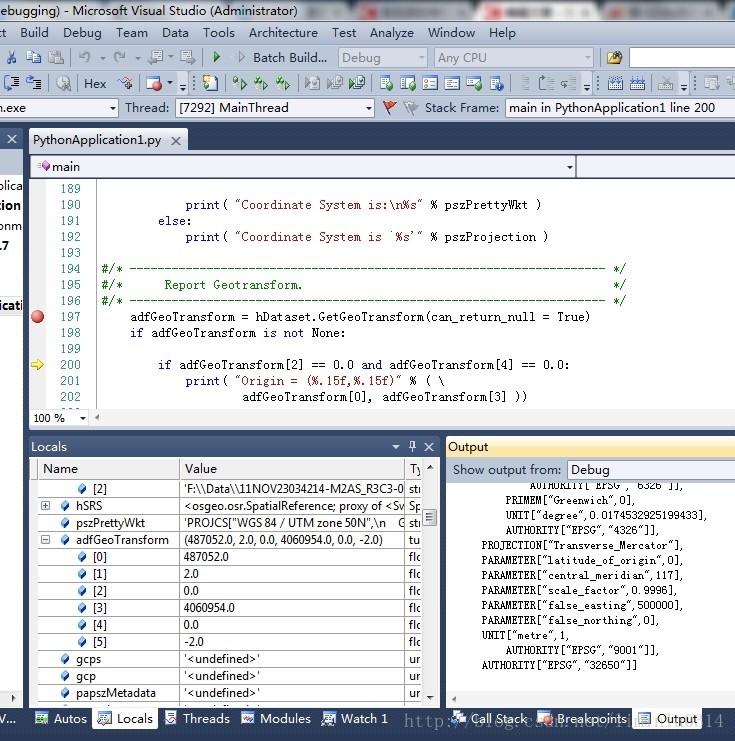Open the Architecture menu

pos(283,33)
